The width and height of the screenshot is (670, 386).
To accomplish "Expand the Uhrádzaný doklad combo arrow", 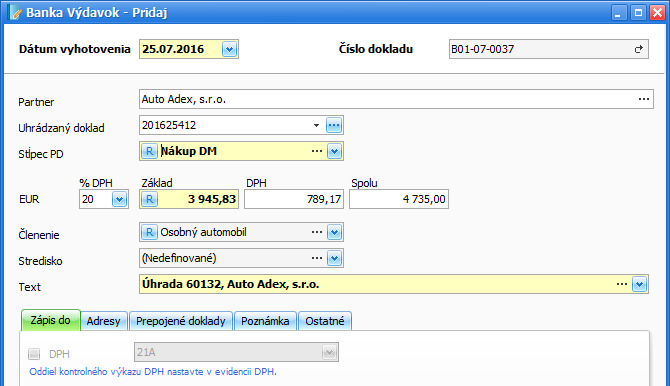I will [x=316, y=125].
